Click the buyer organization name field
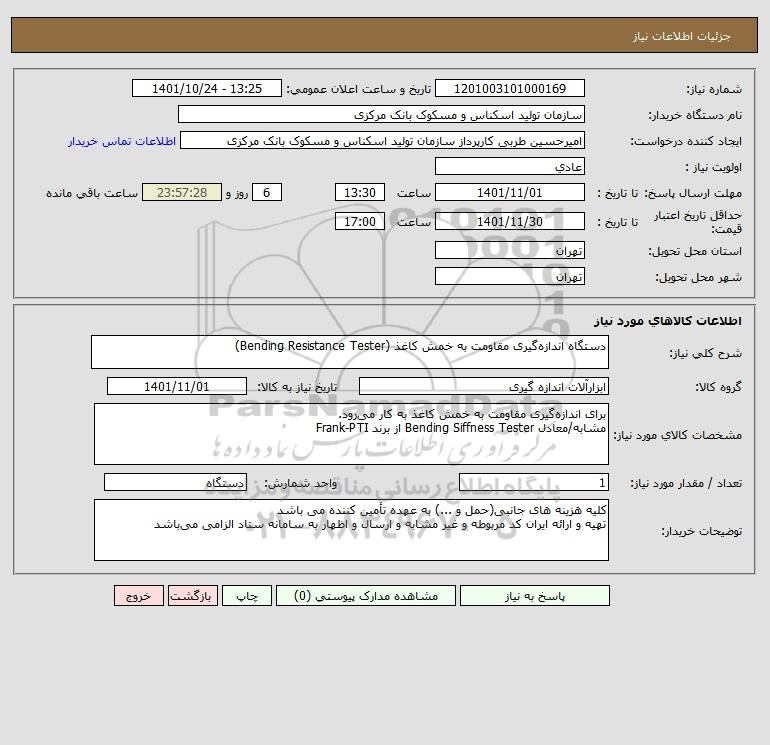The width and height of the screenshot is (770, 745). coord(381,114)
